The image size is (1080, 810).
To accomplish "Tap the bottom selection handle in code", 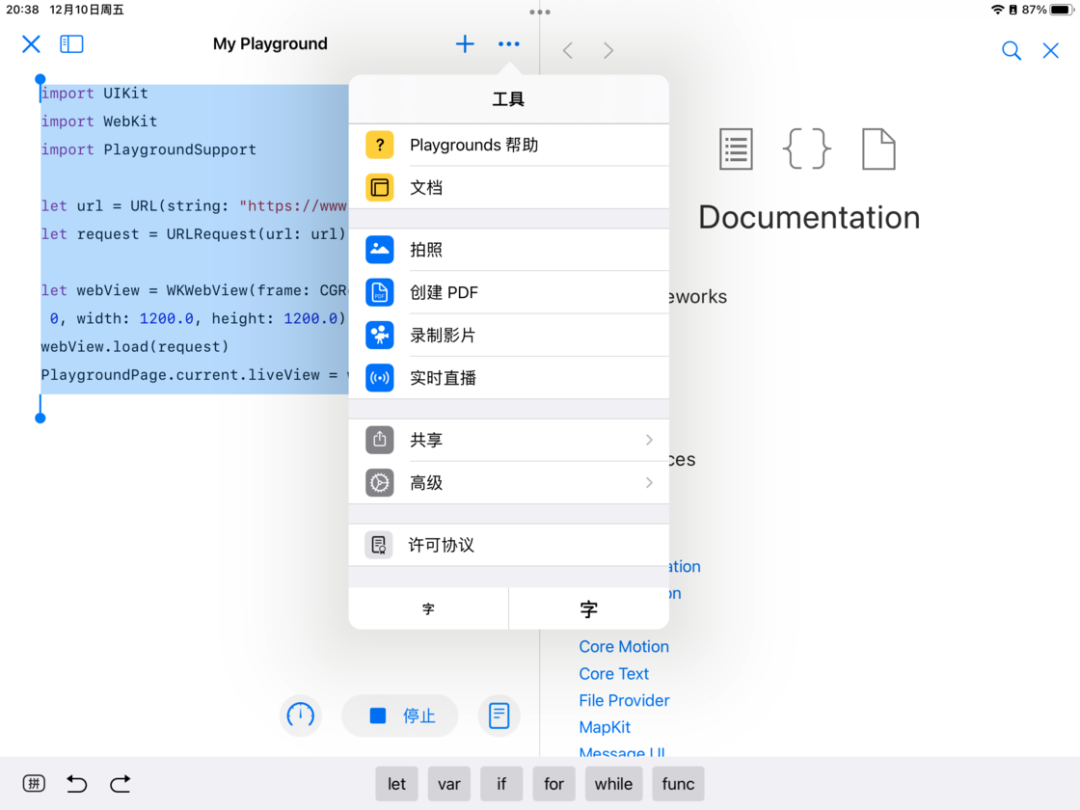I will click(40, 417).
